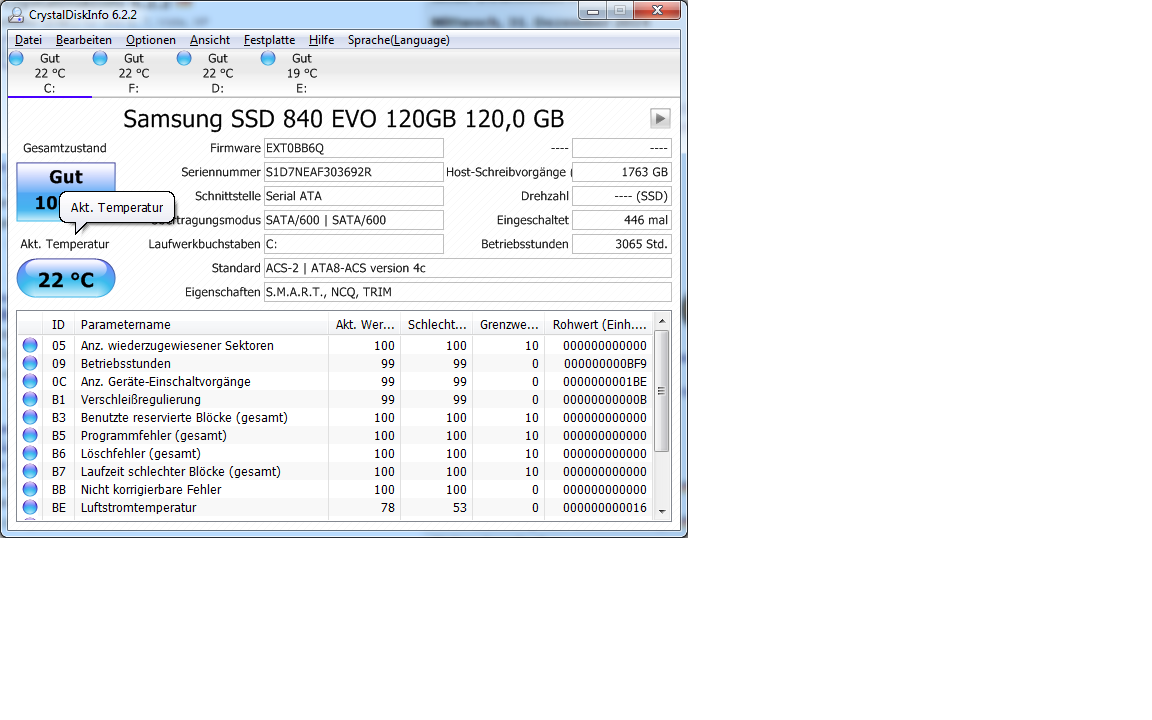Viewport: 1152px width, 720px height.
Task: Open the Hilfe menu
Action: click(x=321, y=40)
